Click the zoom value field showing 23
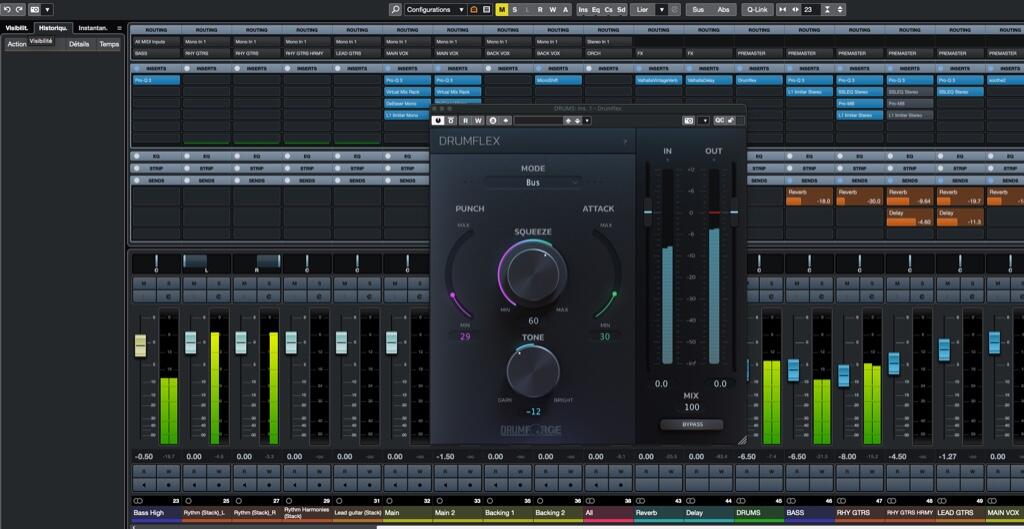This screenshot has width=1024, height=529. 810,10
